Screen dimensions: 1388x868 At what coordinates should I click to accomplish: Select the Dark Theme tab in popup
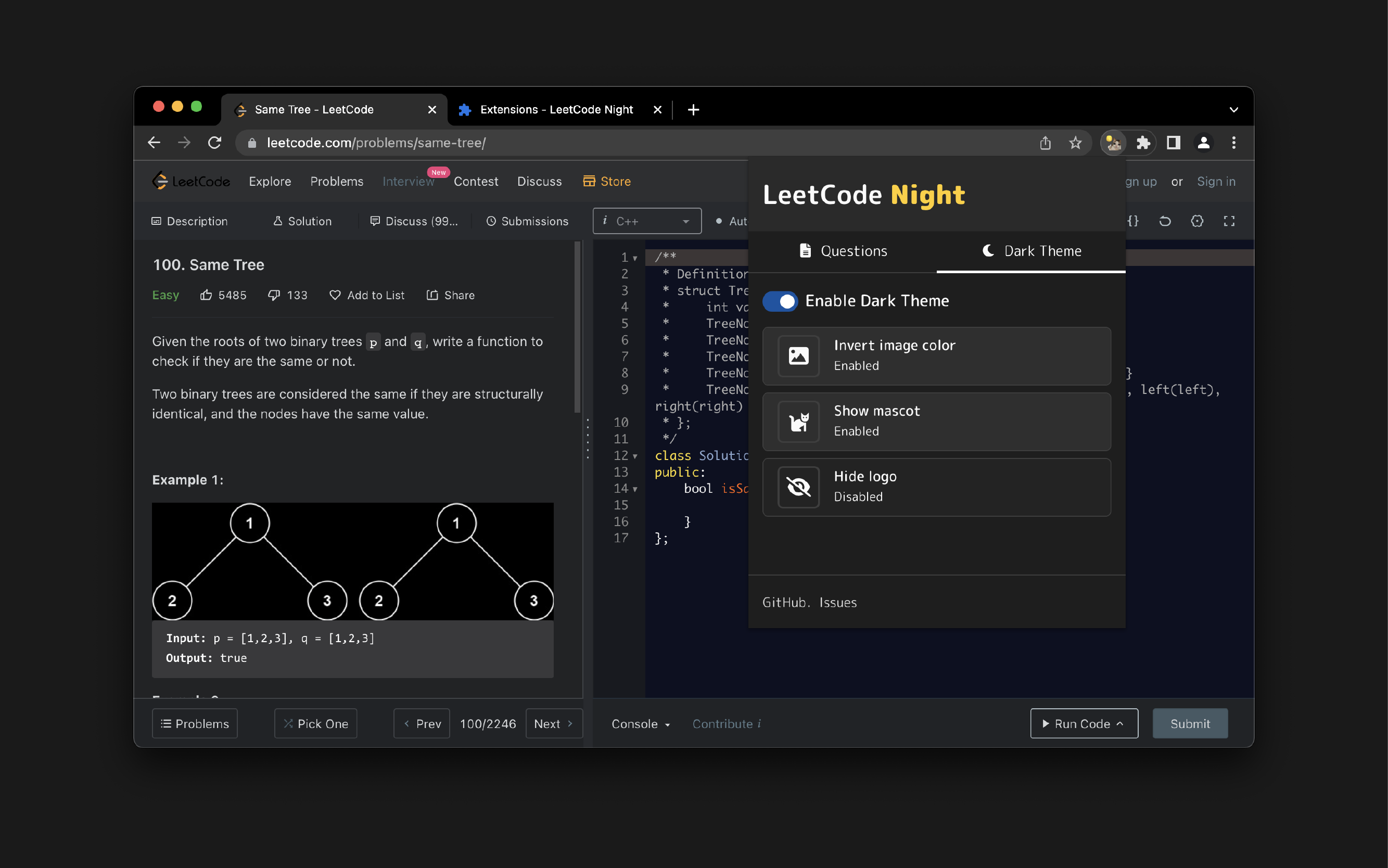[x=1031, y=251]
